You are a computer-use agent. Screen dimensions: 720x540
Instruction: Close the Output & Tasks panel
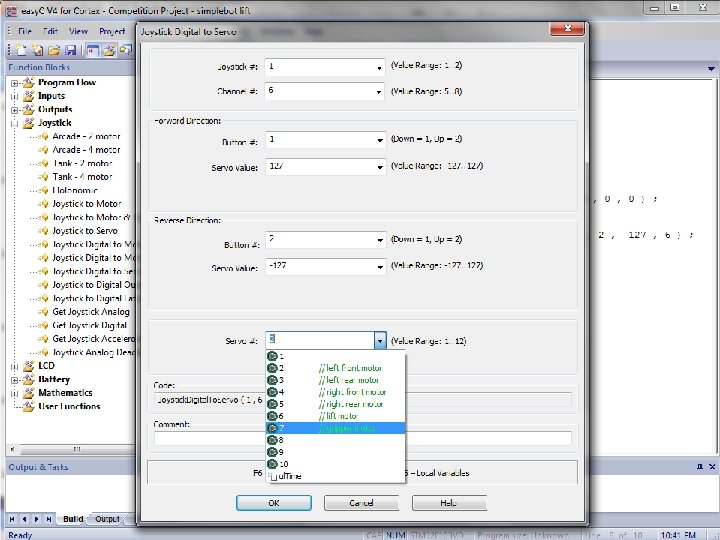tap(712, 467)
